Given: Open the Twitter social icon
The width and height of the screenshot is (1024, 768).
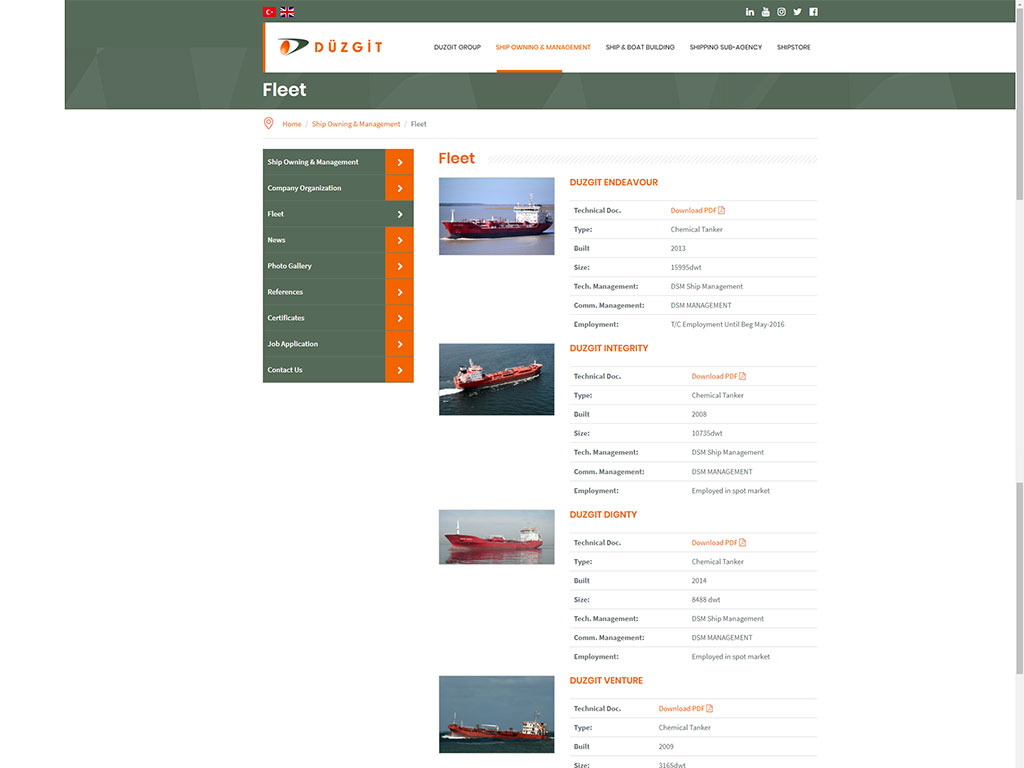Looking at the screenshot, I should [x=797, y=12].
